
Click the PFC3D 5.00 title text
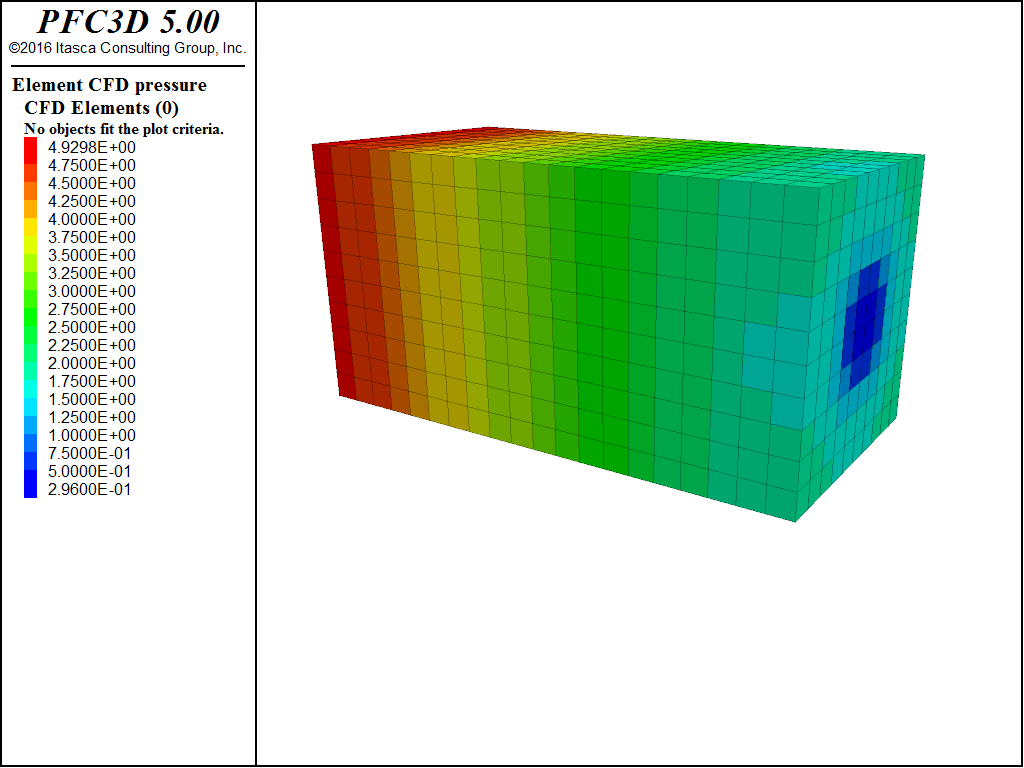click(128, 22)
